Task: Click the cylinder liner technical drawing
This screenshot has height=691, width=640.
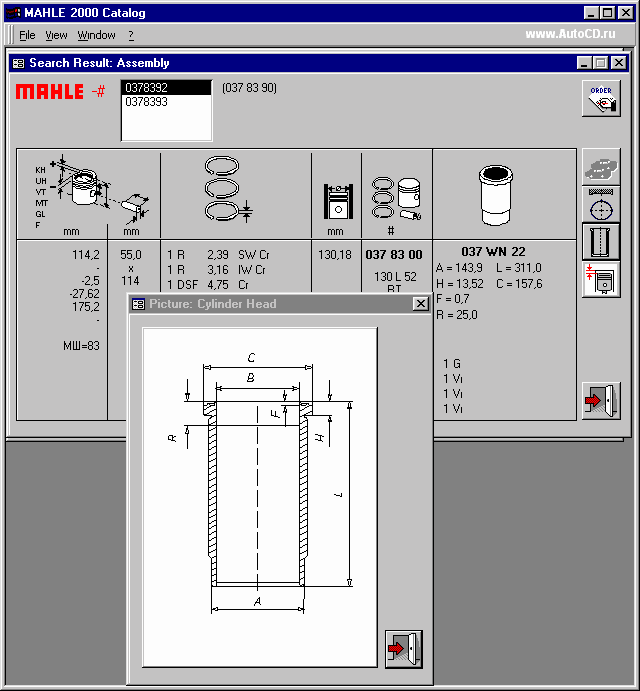Action: (260, 497)
